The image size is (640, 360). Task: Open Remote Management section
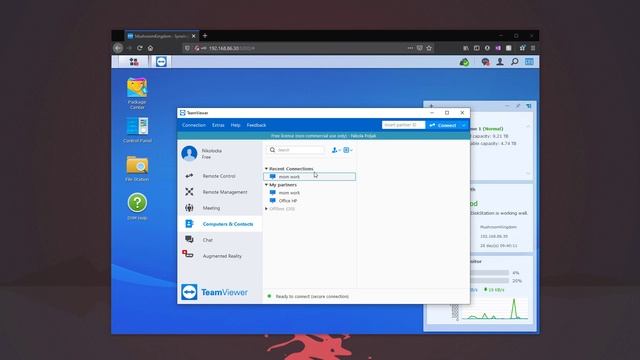click(x=219, y=192)
